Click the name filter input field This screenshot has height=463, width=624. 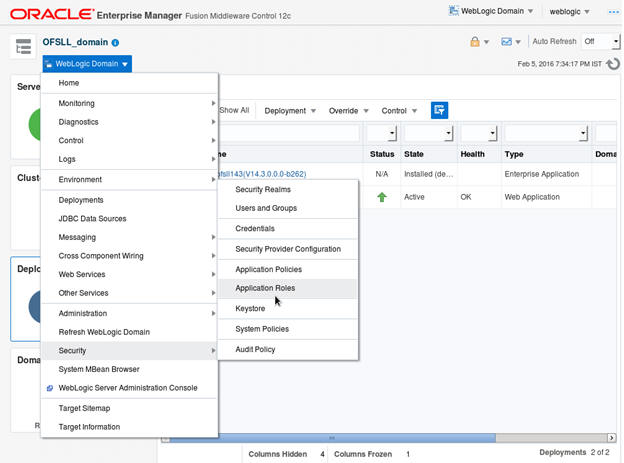tap(289, 133)
